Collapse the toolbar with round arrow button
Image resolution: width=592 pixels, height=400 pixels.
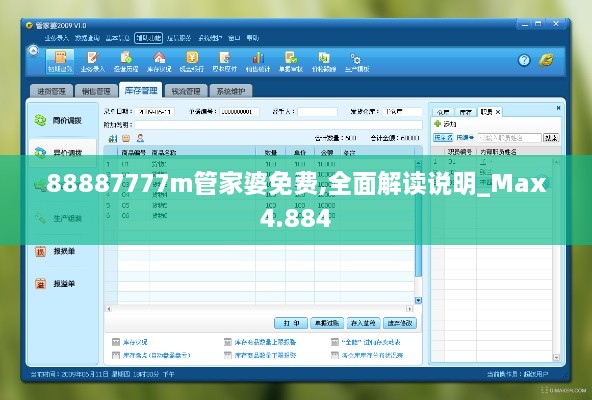[x=33, y=51]
